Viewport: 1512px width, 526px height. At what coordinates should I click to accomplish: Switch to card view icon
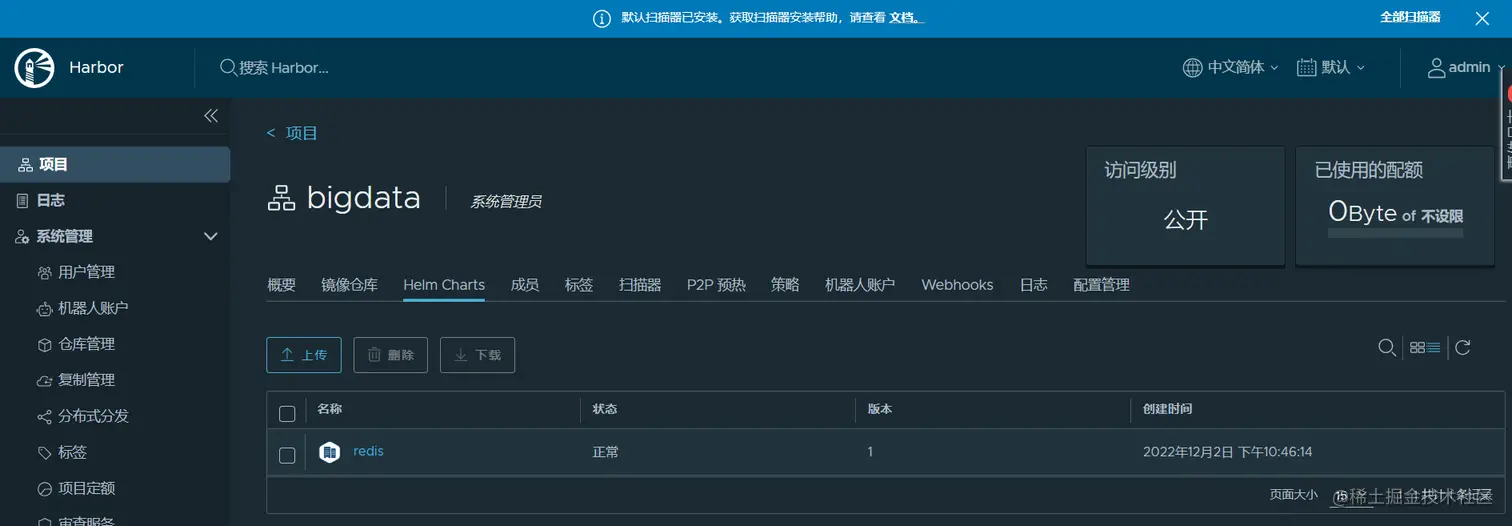1417,348
